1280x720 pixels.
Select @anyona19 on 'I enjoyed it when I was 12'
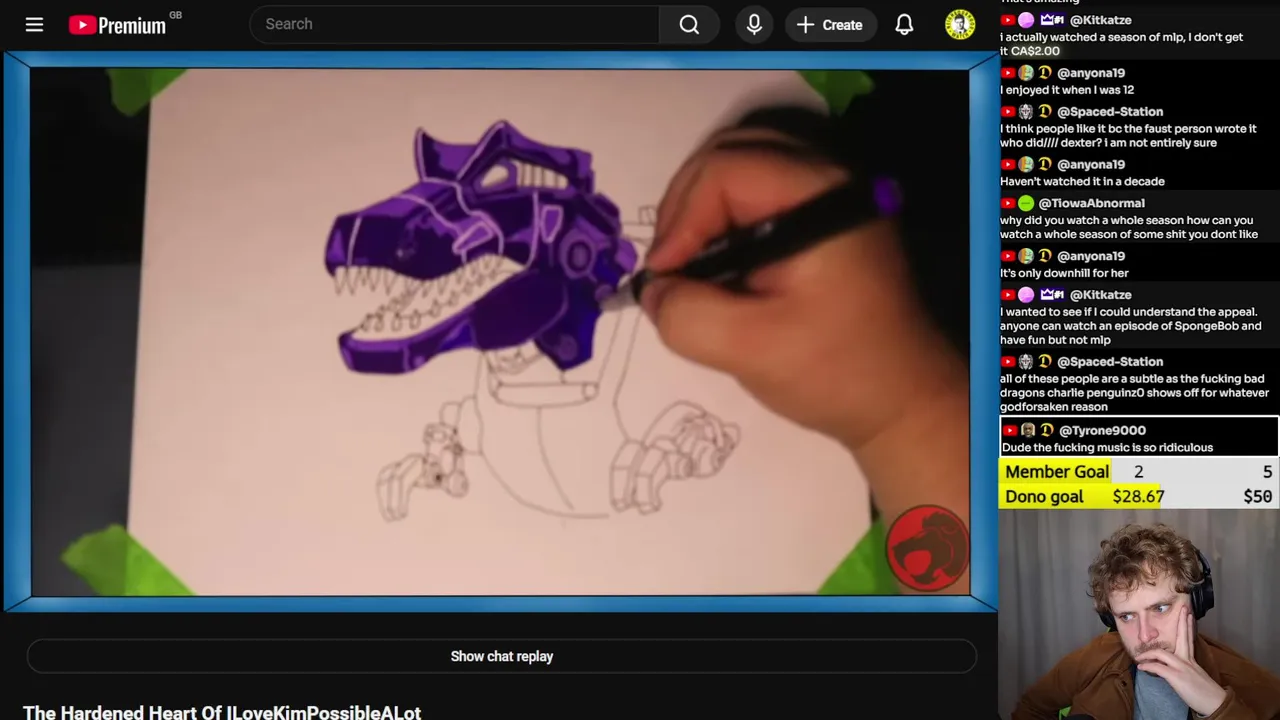tap(1090, 73)
